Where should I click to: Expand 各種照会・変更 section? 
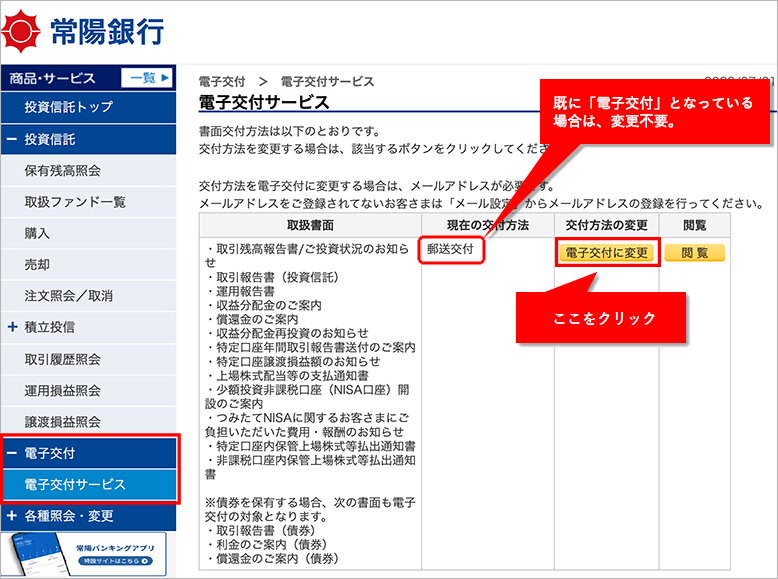click(89, 516)
